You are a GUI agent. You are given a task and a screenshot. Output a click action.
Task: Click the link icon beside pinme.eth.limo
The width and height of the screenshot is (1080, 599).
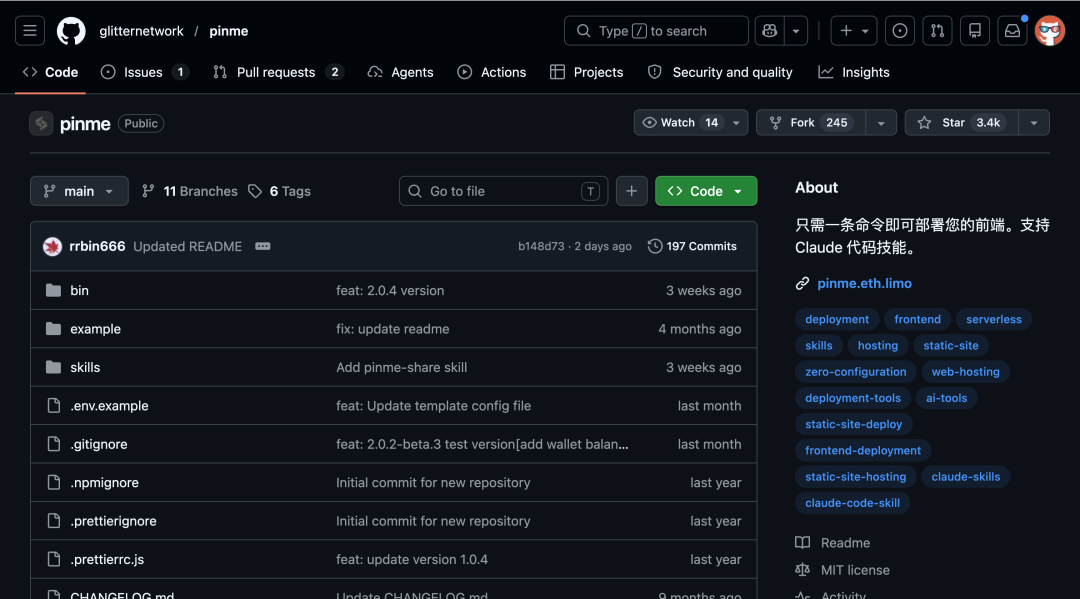pyautogui.click(x=802, y=284)
